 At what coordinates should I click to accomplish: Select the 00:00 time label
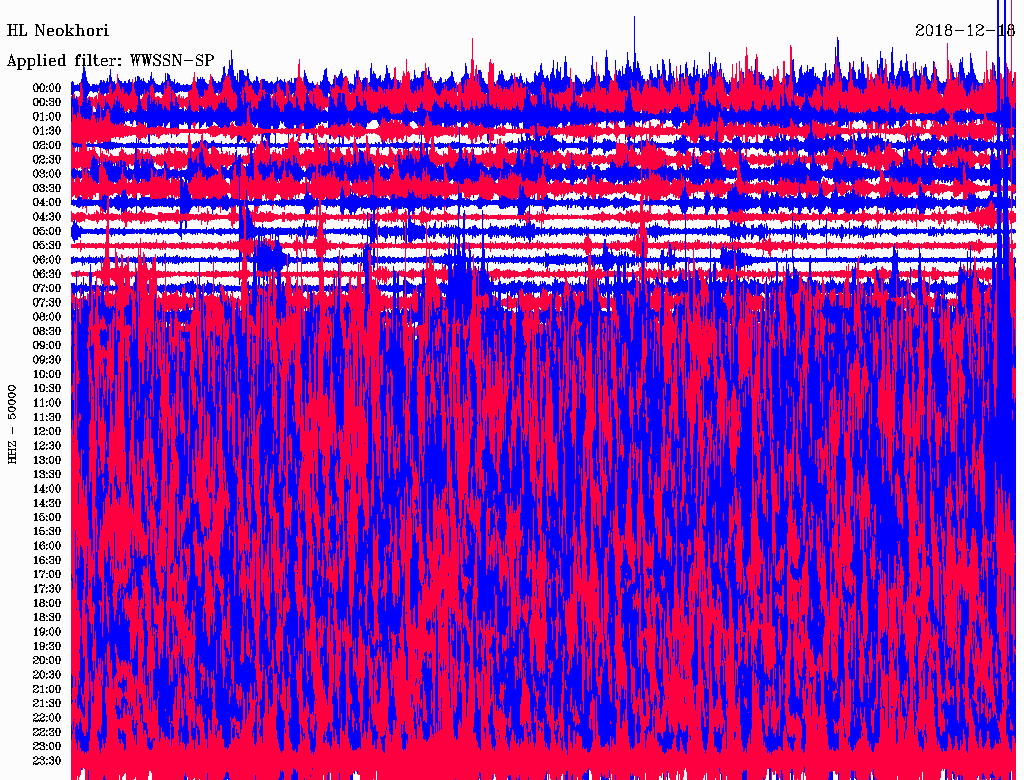tap(47, 88)
